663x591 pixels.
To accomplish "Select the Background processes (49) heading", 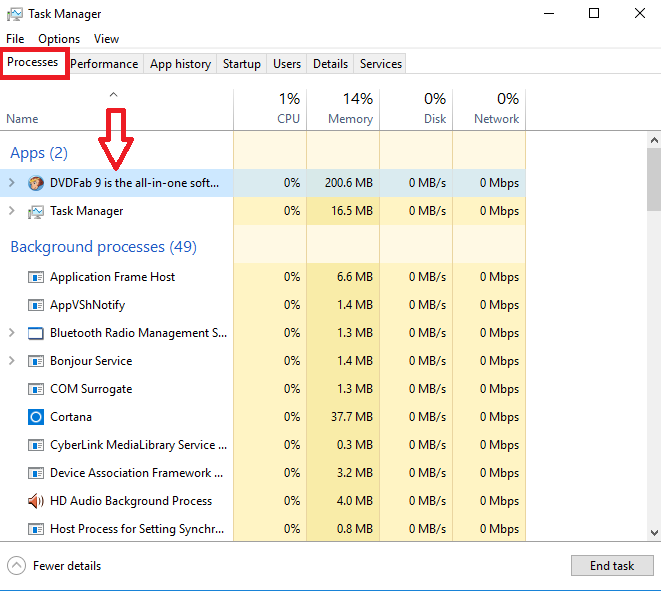I will pyautogui.click(x=104, y=247).
